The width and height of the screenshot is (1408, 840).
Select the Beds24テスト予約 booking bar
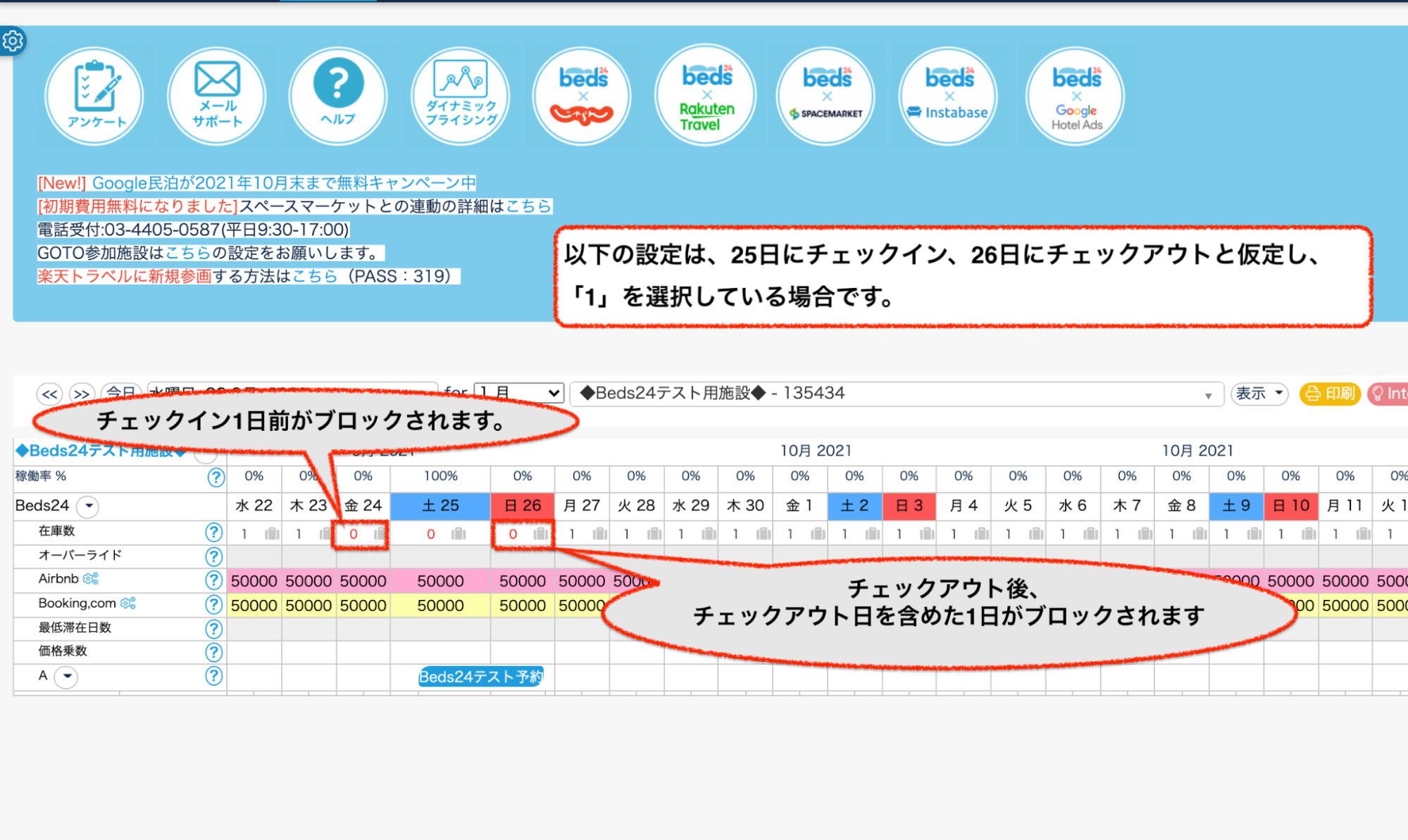coord(480,677)
